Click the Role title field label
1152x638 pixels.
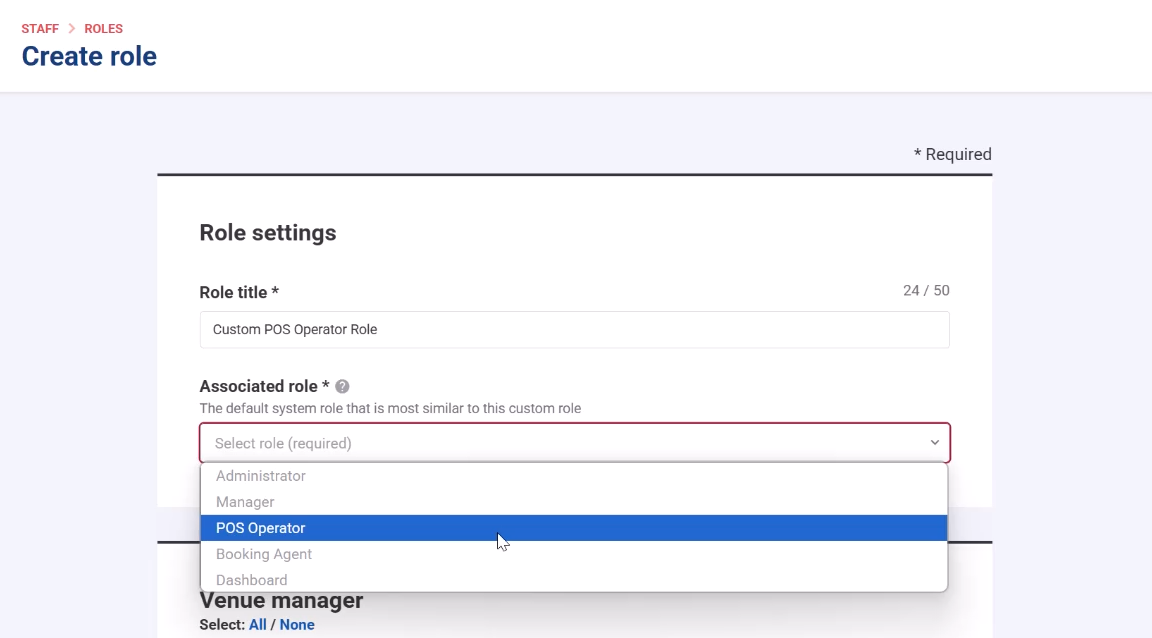click(238, 292)
